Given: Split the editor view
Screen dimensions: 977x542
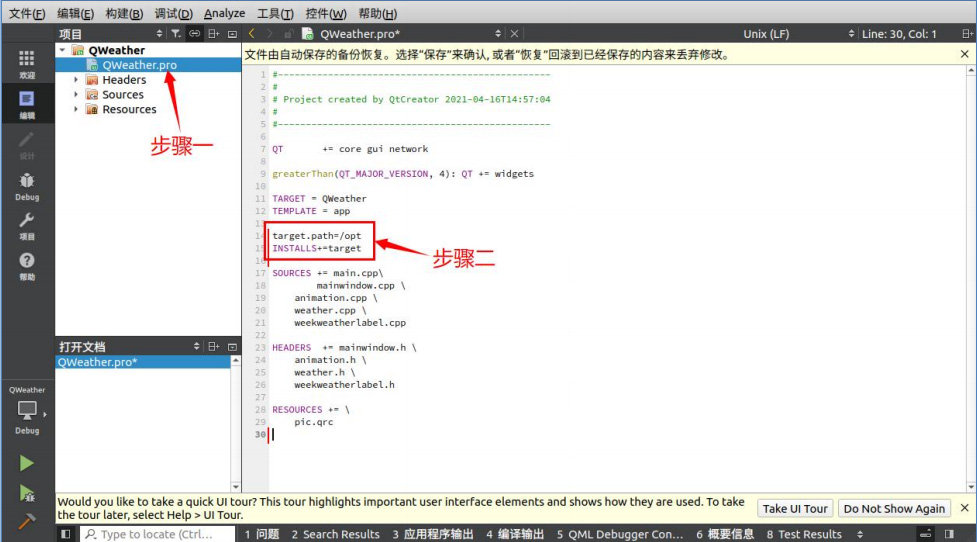Looking at the screenshot, I should (x=966, y=34).
